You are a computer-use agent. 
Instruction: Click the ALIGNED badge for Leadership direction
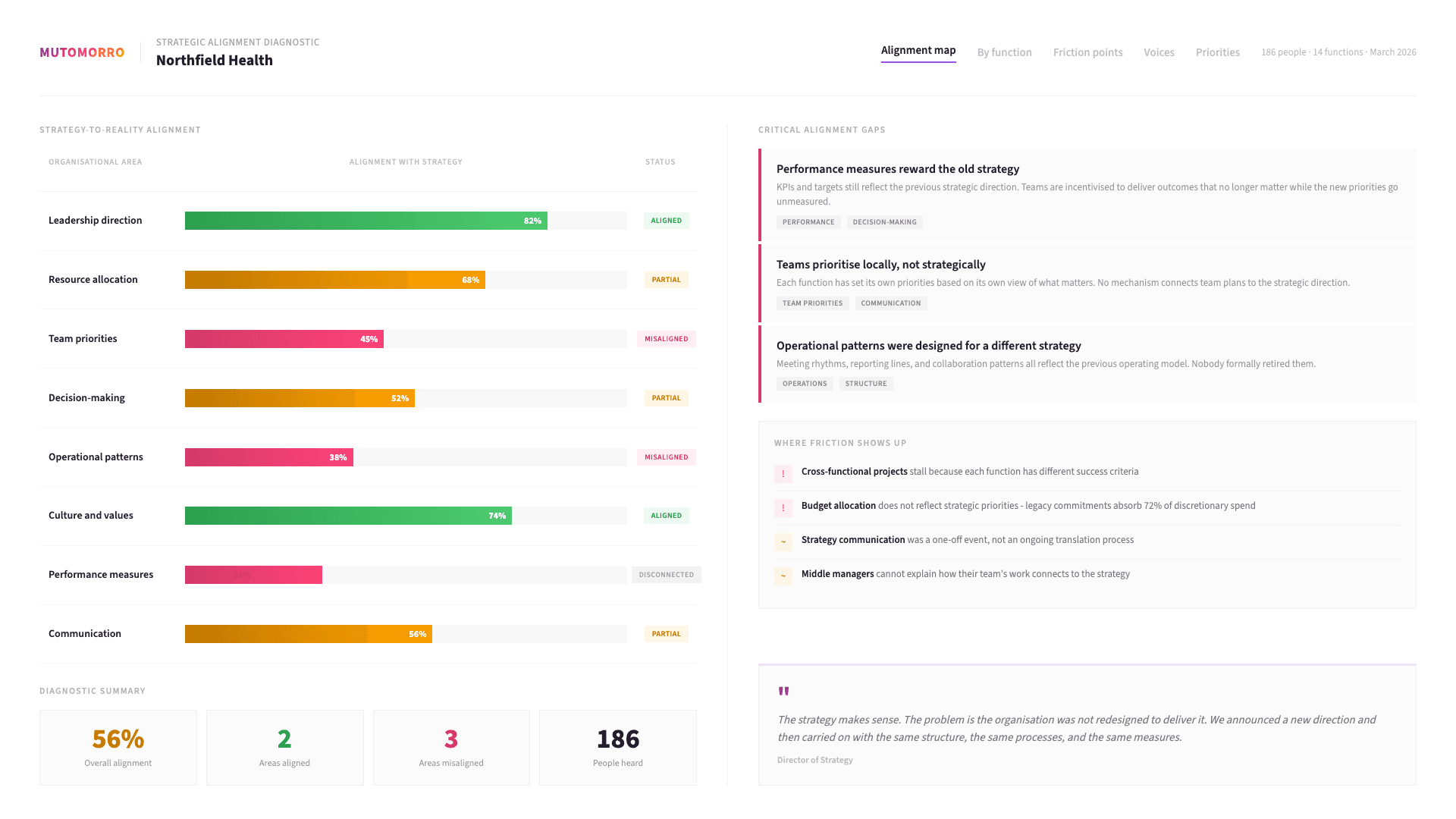pyautogui.click(x=666, y=221)
